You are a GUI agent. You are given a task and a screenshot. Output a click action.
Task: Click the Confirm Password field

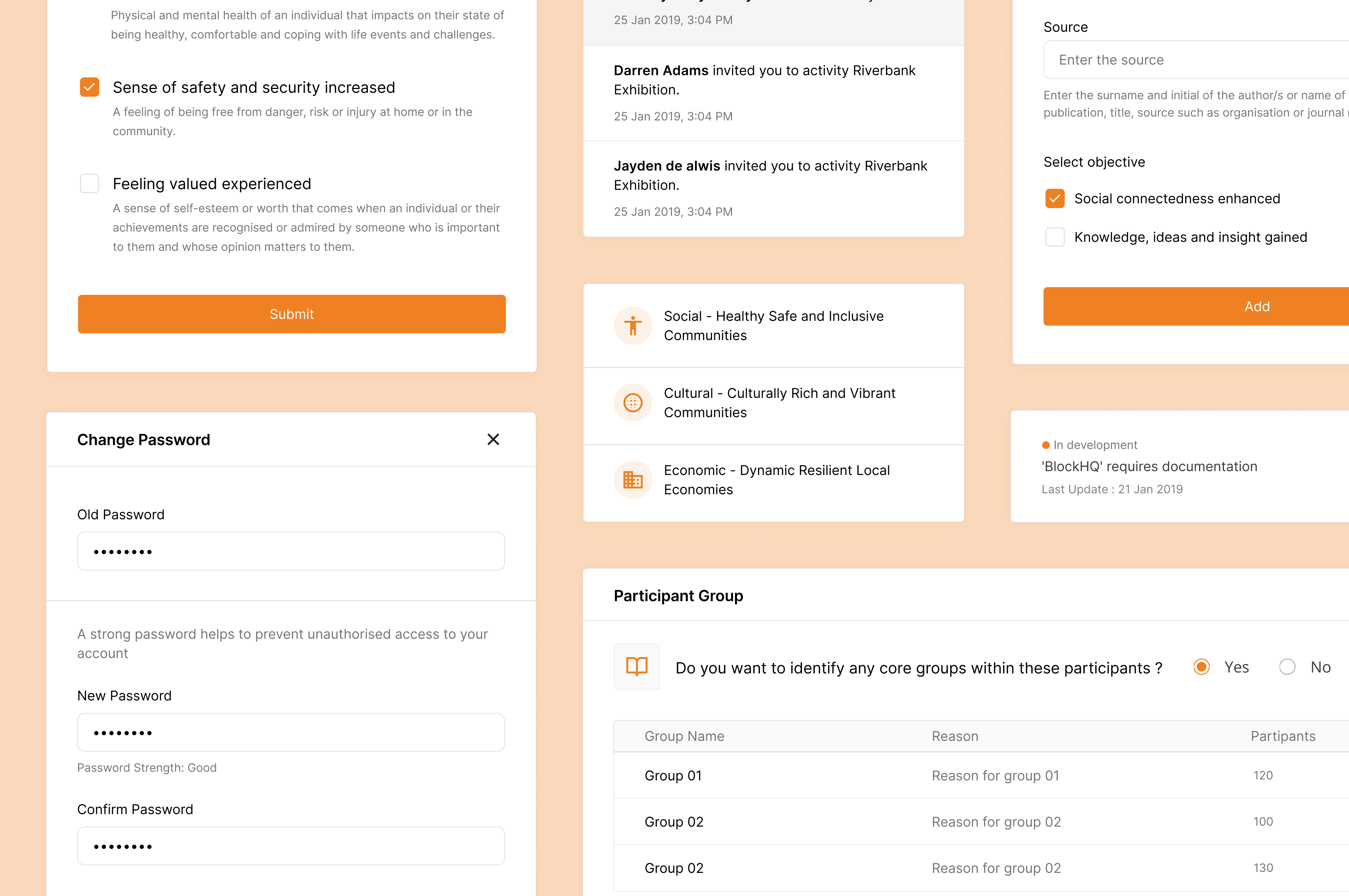point(291,846)
